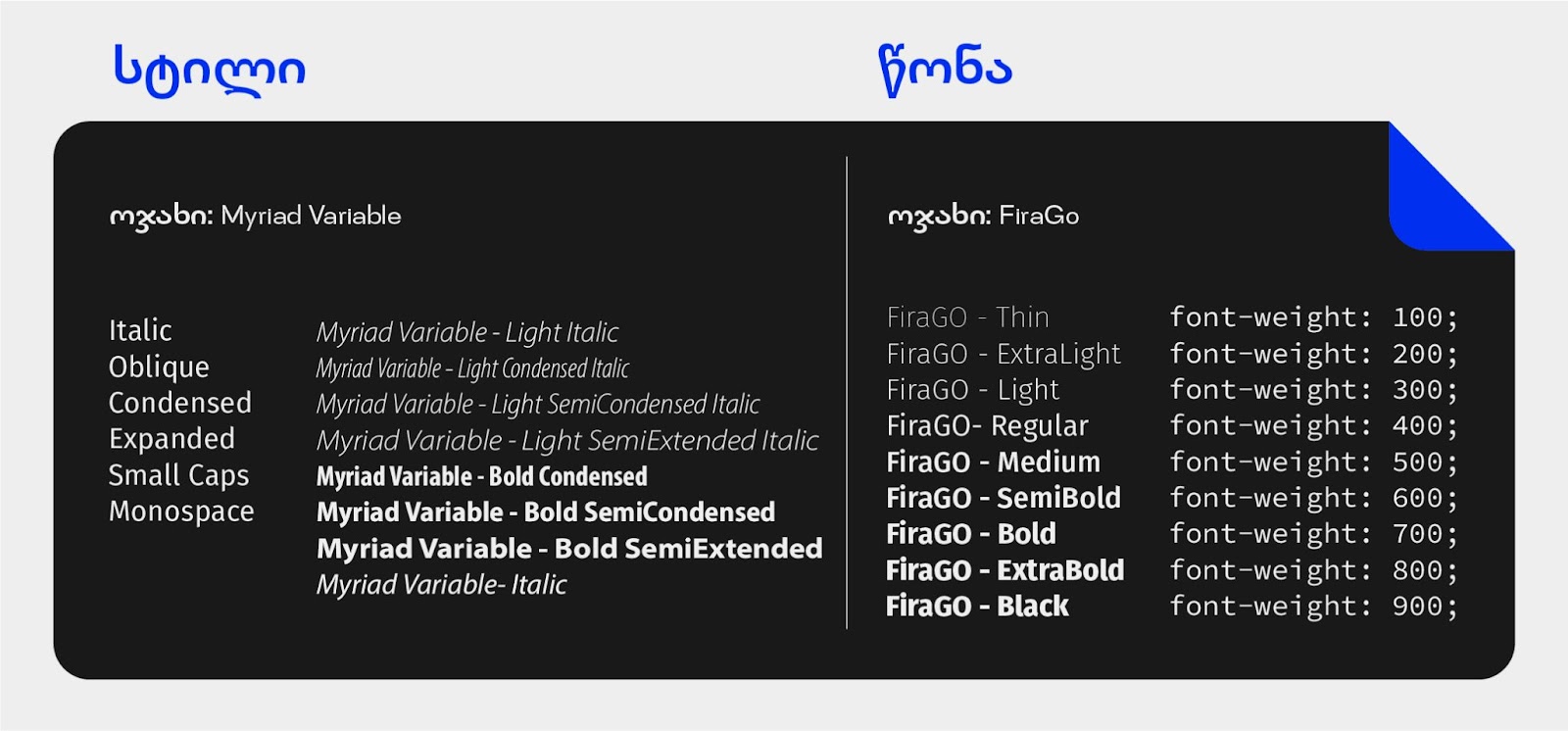Select font-weight: 400; code line

pyautogui.click(x=1313, y=426)
